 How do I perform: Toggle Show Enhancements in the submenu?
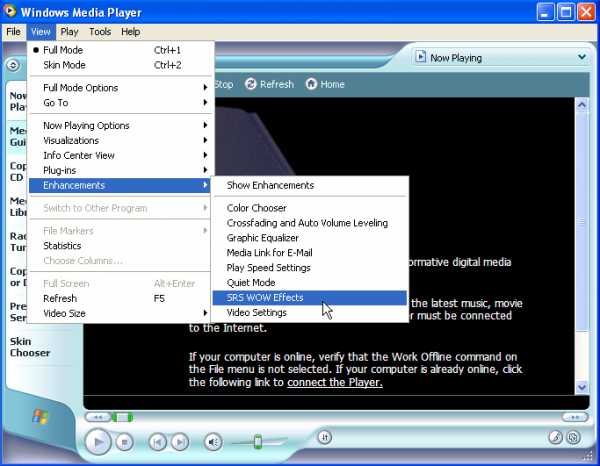[x=310, y=185]
